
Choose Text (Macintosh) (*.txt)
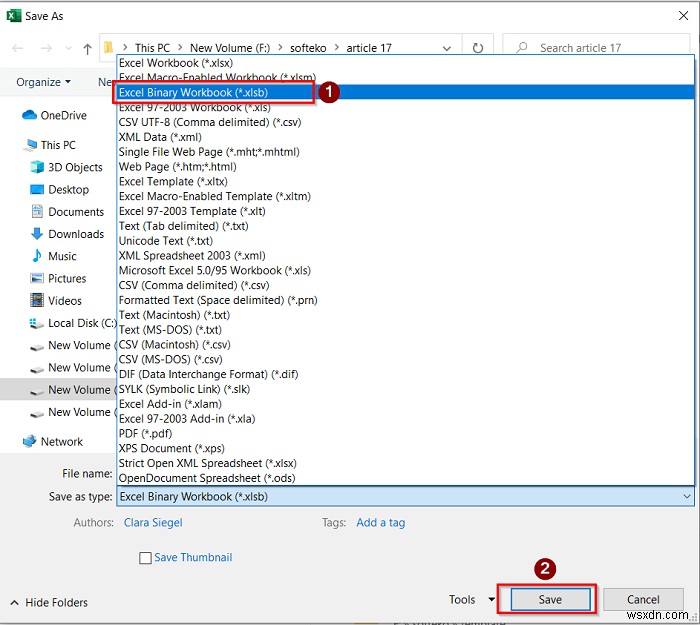point(405,315)
